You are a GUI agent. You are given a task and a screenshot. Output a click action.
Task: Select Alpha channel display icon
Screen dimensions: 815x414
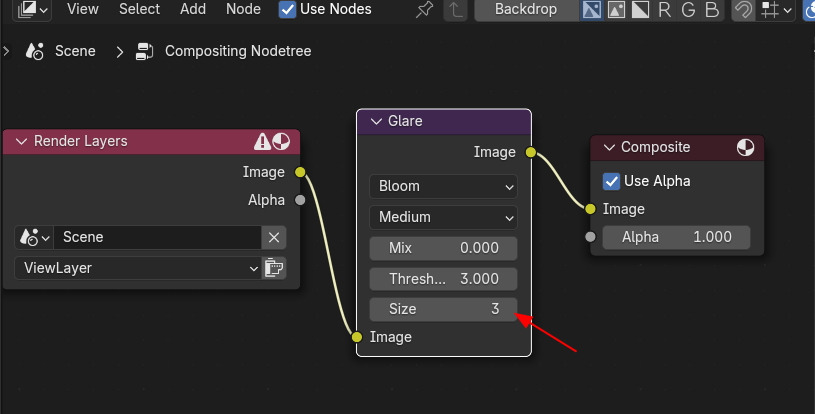[640, 9]
